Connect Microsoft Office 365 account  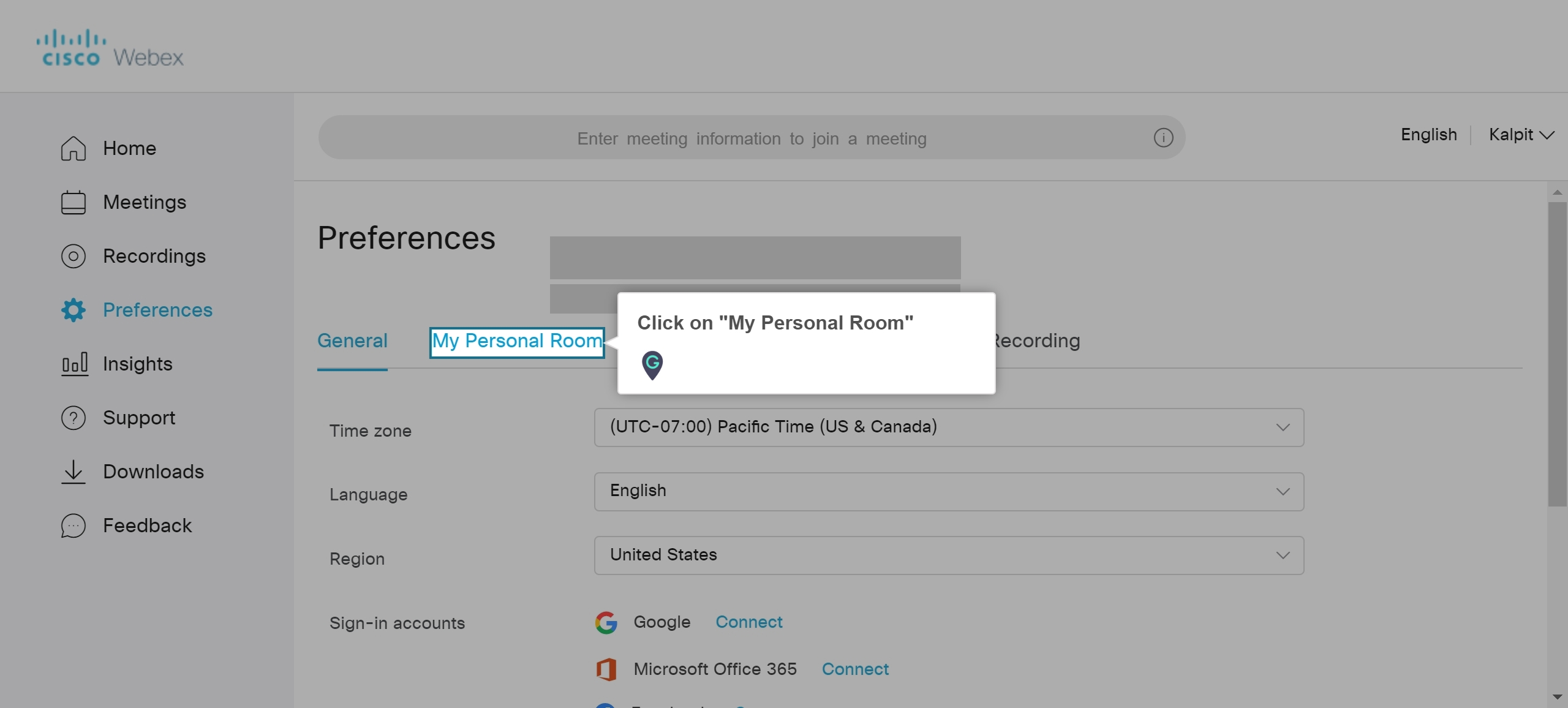[854, 669]
